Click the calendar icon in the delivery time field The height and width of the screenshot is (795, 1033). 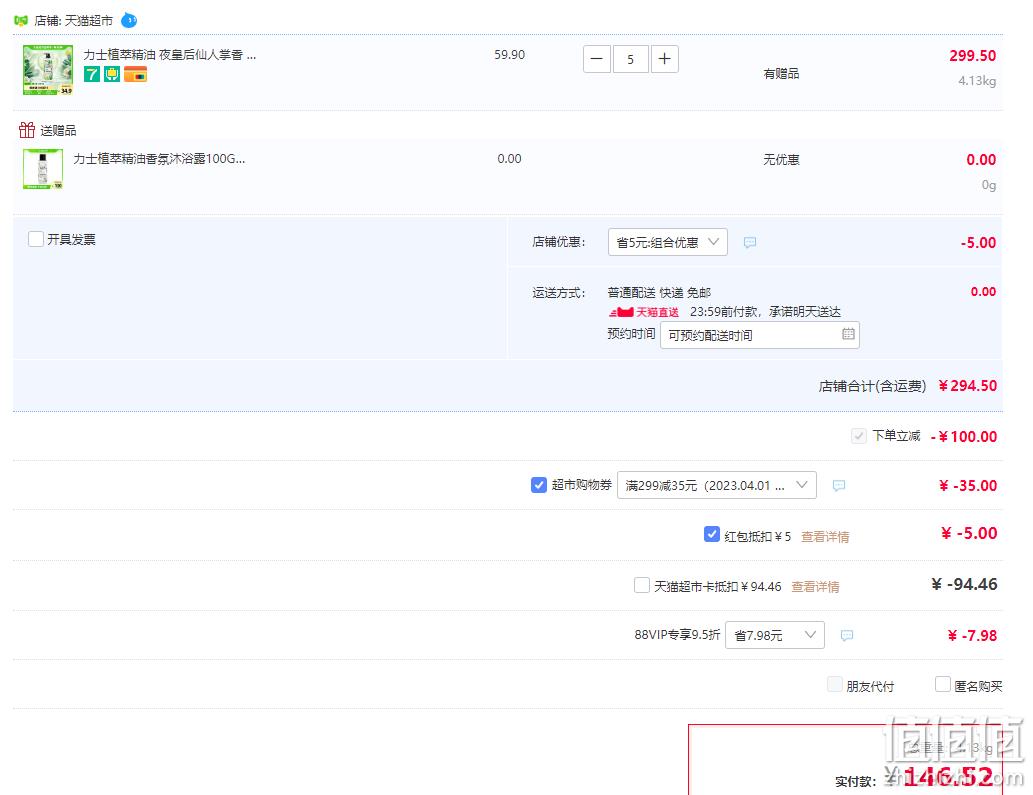point(849,334)
